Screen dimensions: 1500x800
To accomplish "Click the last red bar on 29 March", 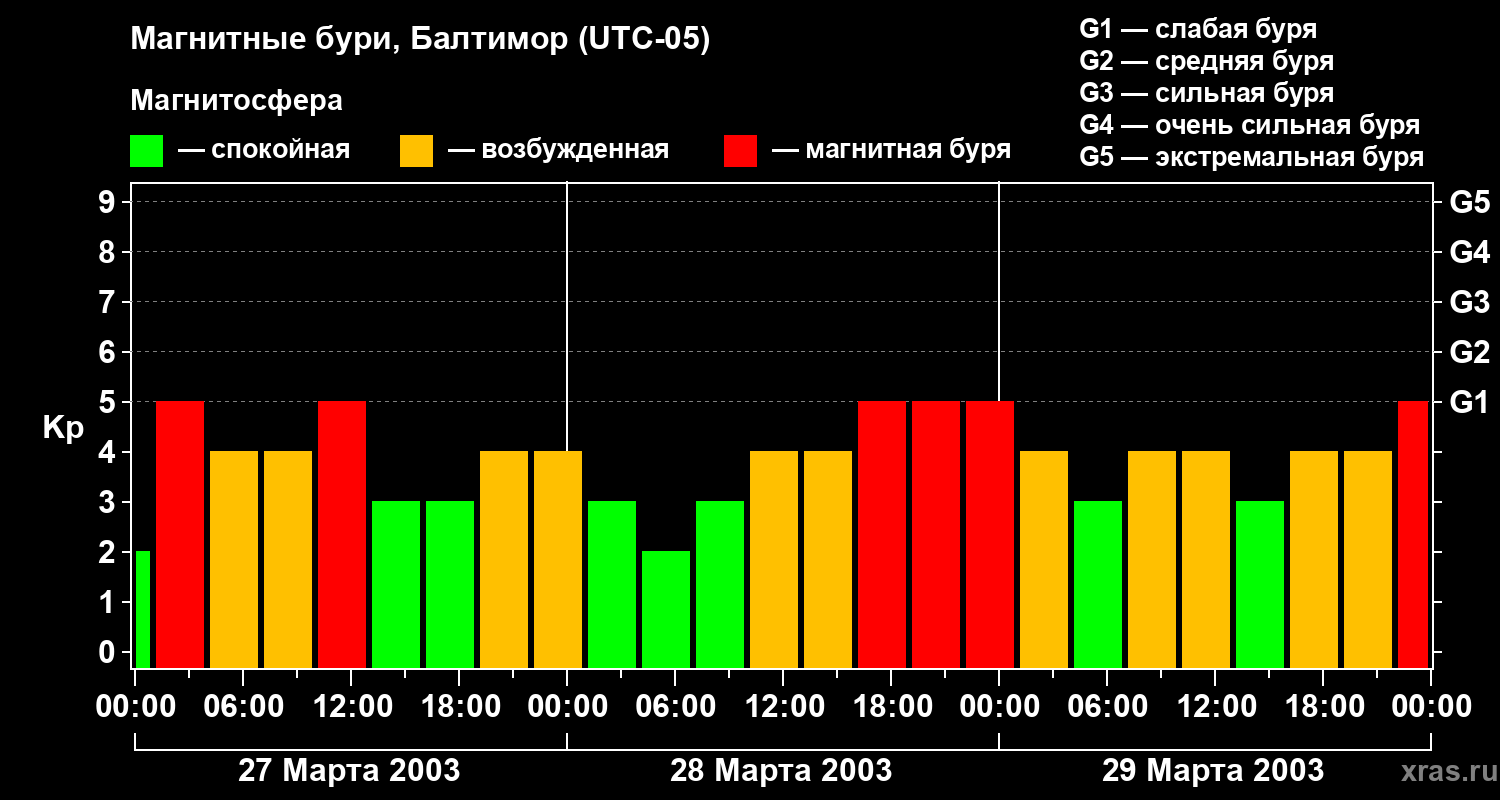I will coord(1413,534).
